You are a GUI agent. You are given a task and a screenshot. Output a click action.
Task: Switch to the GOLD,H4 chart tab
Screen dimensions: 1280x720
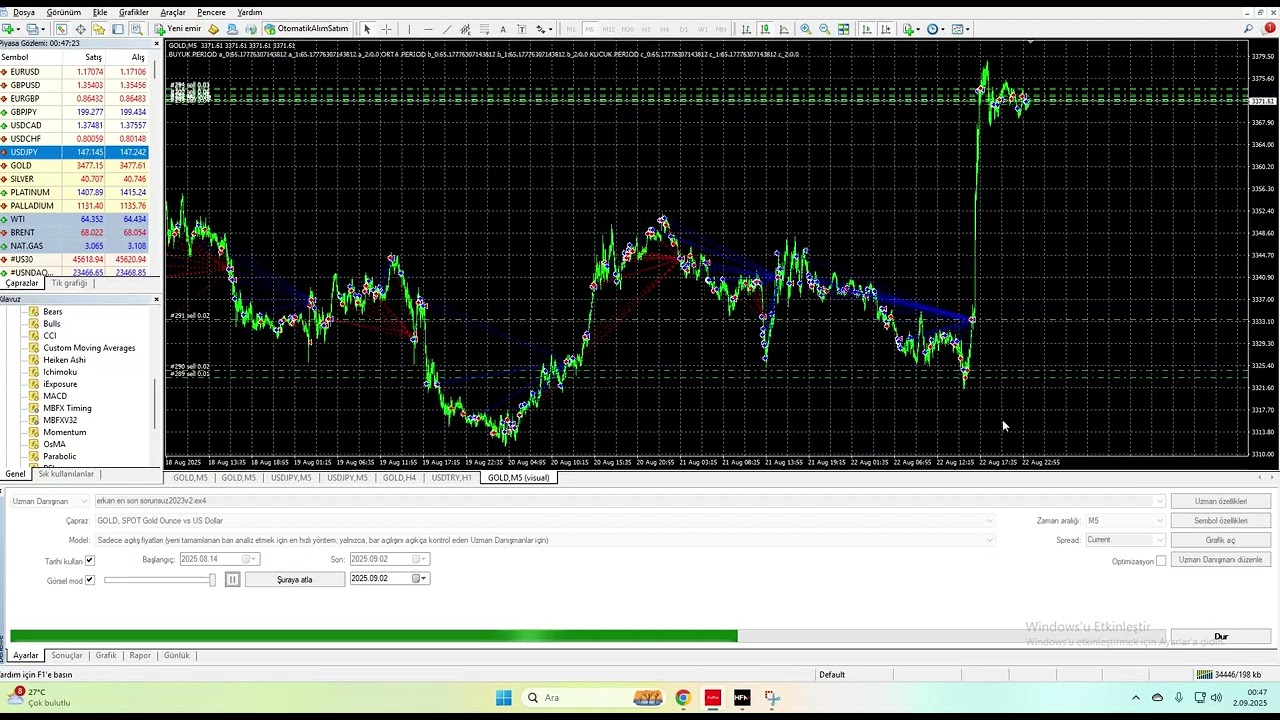pos(399,478)
